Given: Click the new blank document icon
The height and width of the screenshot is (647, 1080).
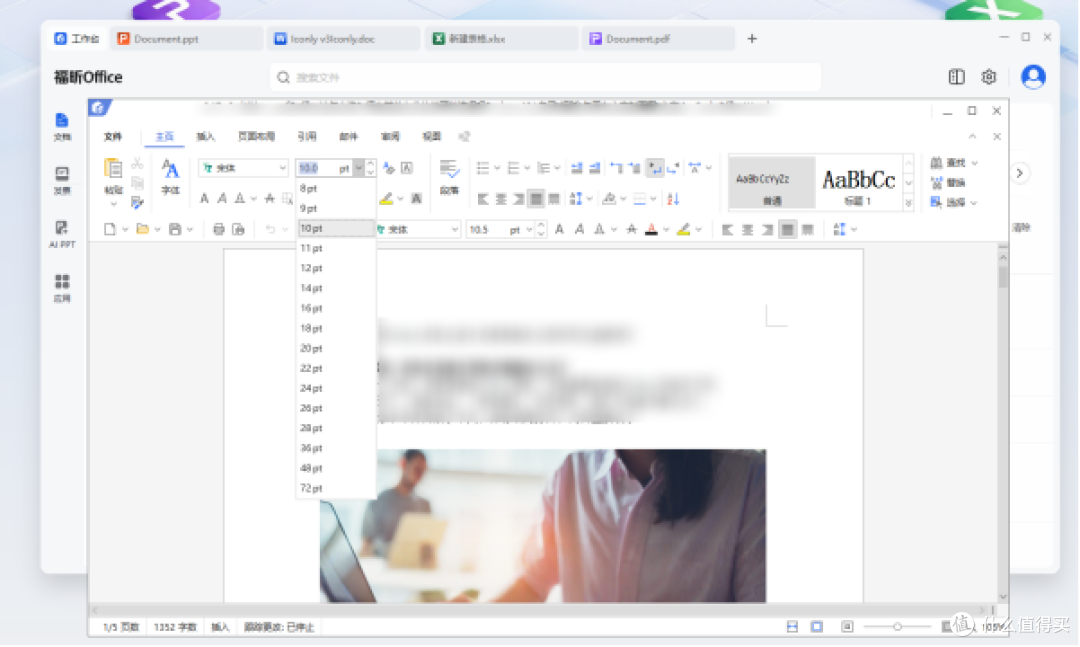Looking at the screenshot, I should click(x=110, y=229).
